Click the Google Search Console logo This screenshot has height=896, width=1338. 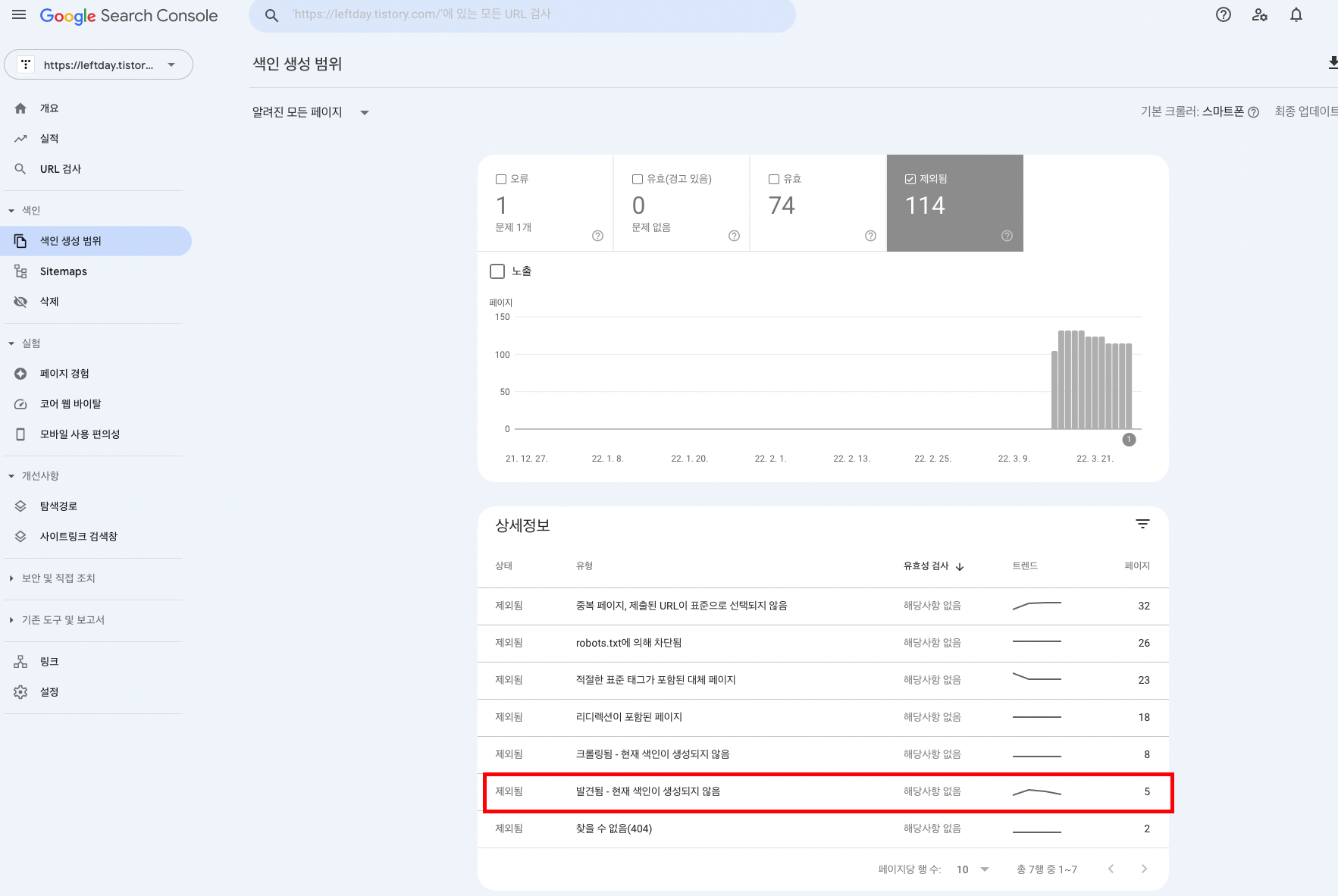(129, 16)
